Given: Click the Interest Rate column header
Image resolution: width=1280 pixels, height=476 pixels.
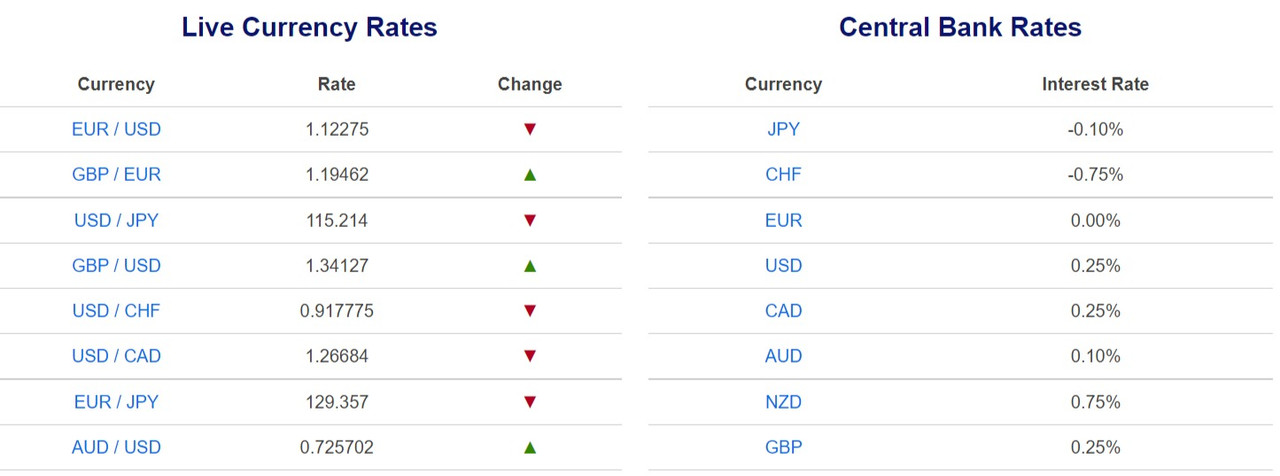Looking at the screenshot, I should [1095, 84].
